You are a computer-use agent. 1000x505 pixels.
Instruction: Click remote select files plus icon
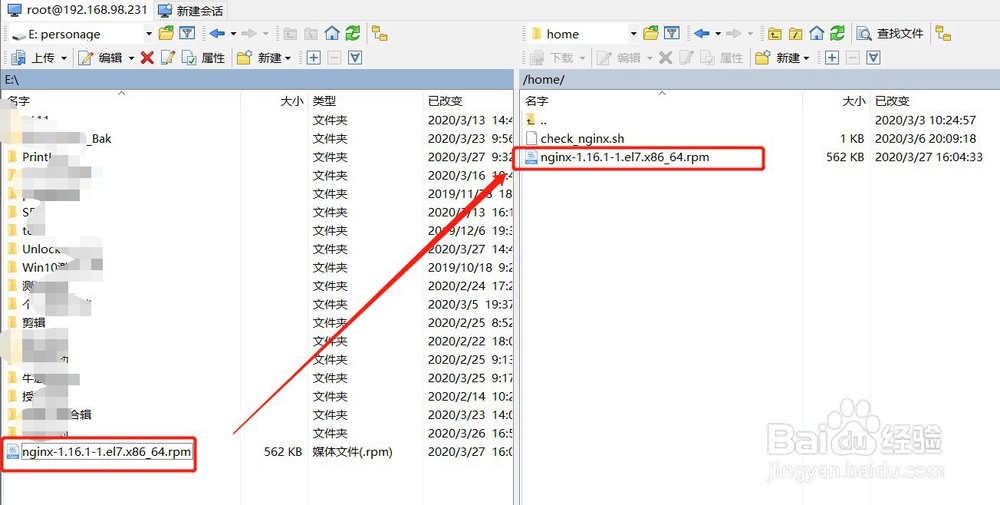coord(832,58)
